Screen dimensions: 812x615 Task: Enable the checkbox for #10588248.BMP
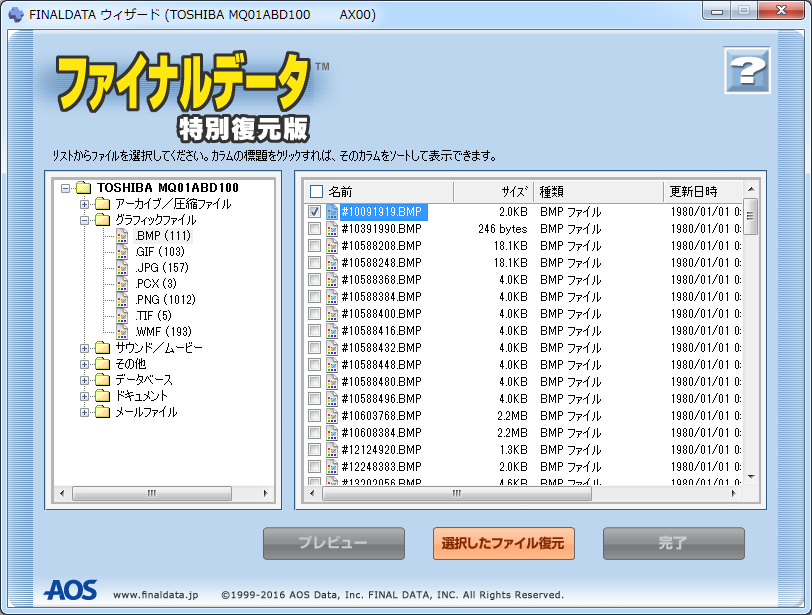tap(314, 262)
